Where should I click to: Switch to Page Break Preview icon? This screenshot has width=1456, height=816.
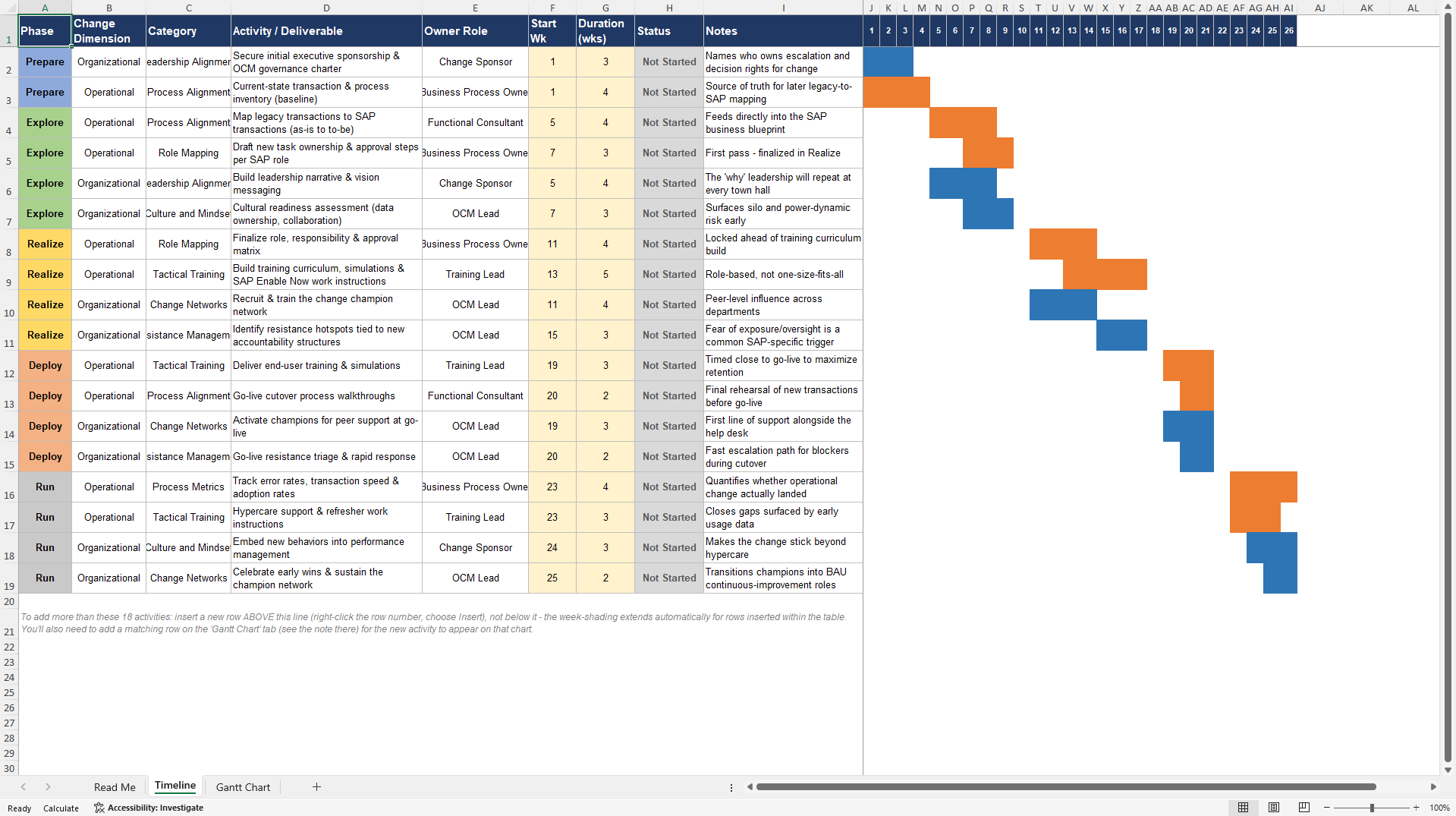(x=1304, y=808)
